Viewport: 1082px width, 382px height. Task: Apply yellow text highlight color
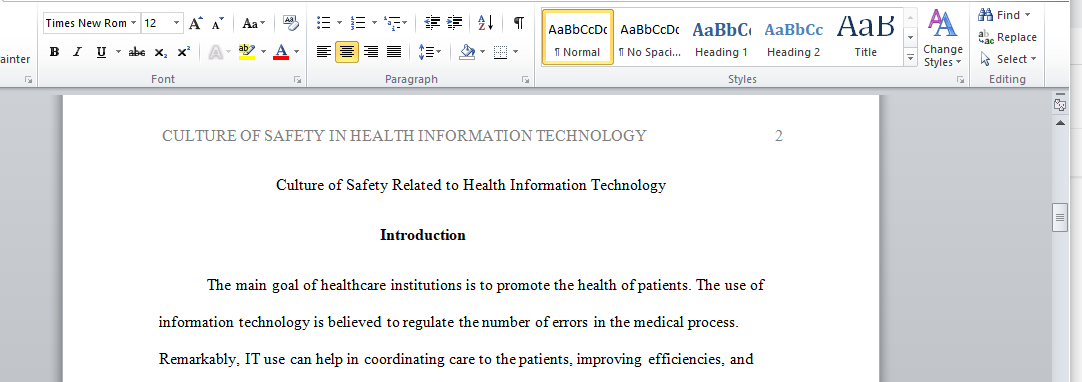(246, 52)
